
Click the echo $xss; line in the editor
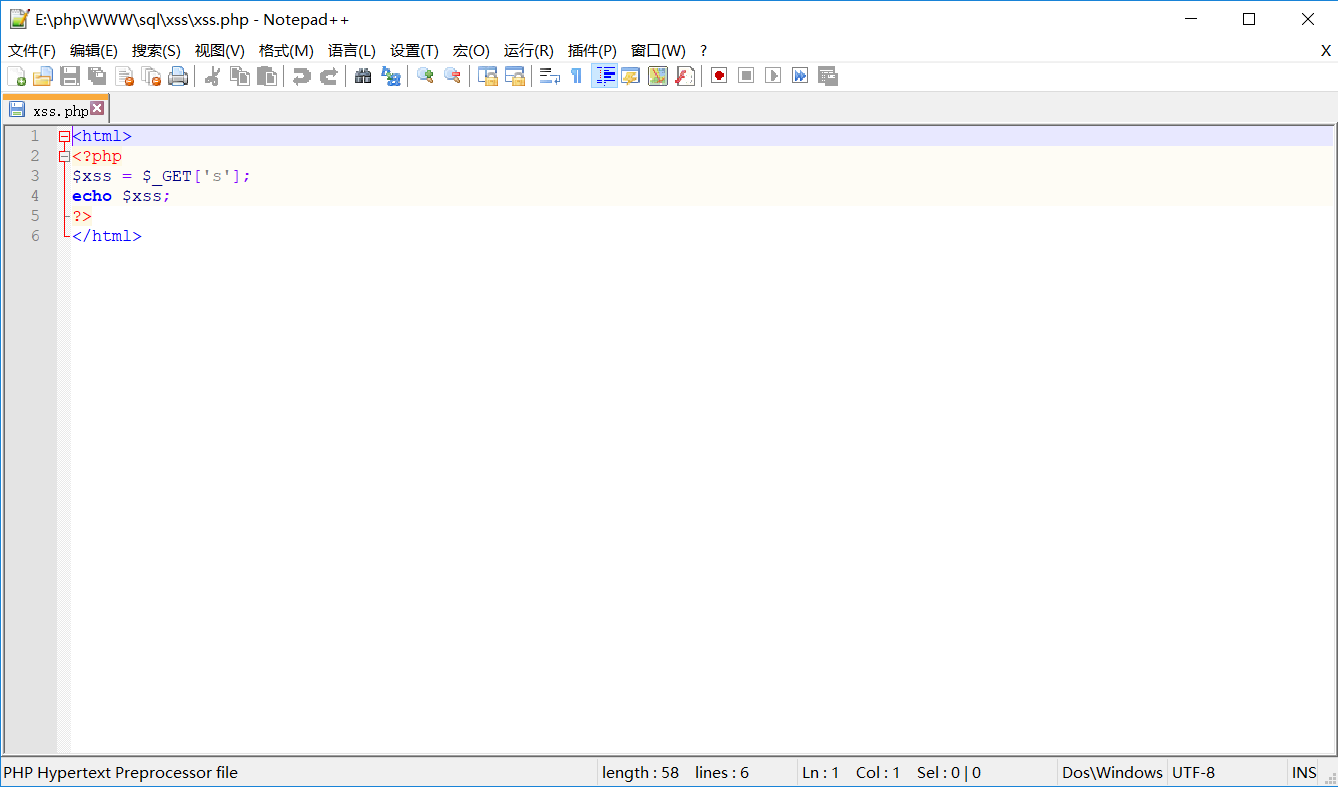pos(121,196)
